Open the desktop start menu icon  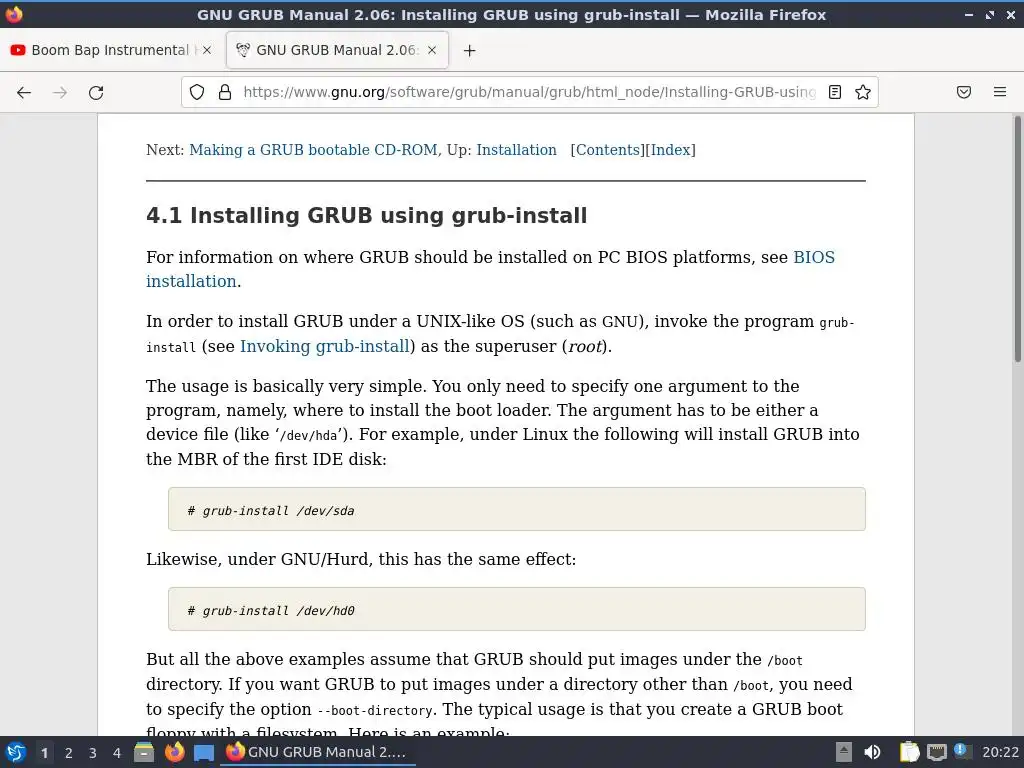16,753
